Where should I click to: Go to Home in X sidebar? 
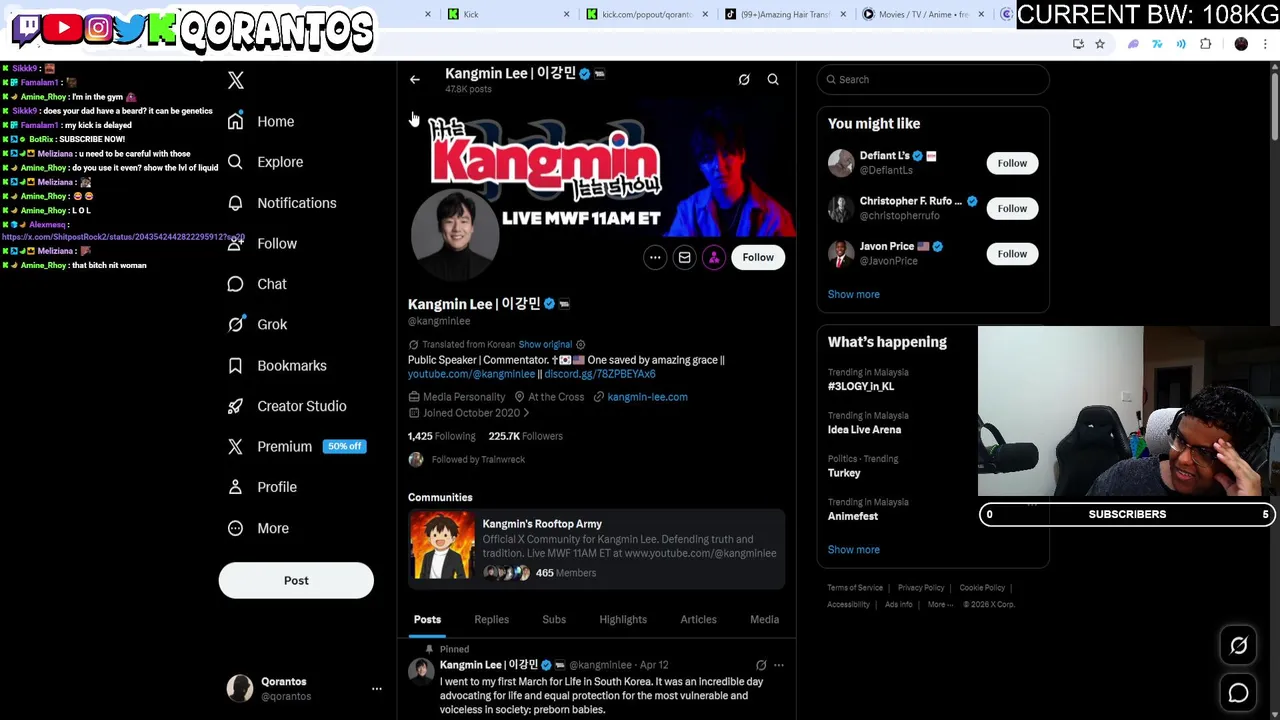261,121
